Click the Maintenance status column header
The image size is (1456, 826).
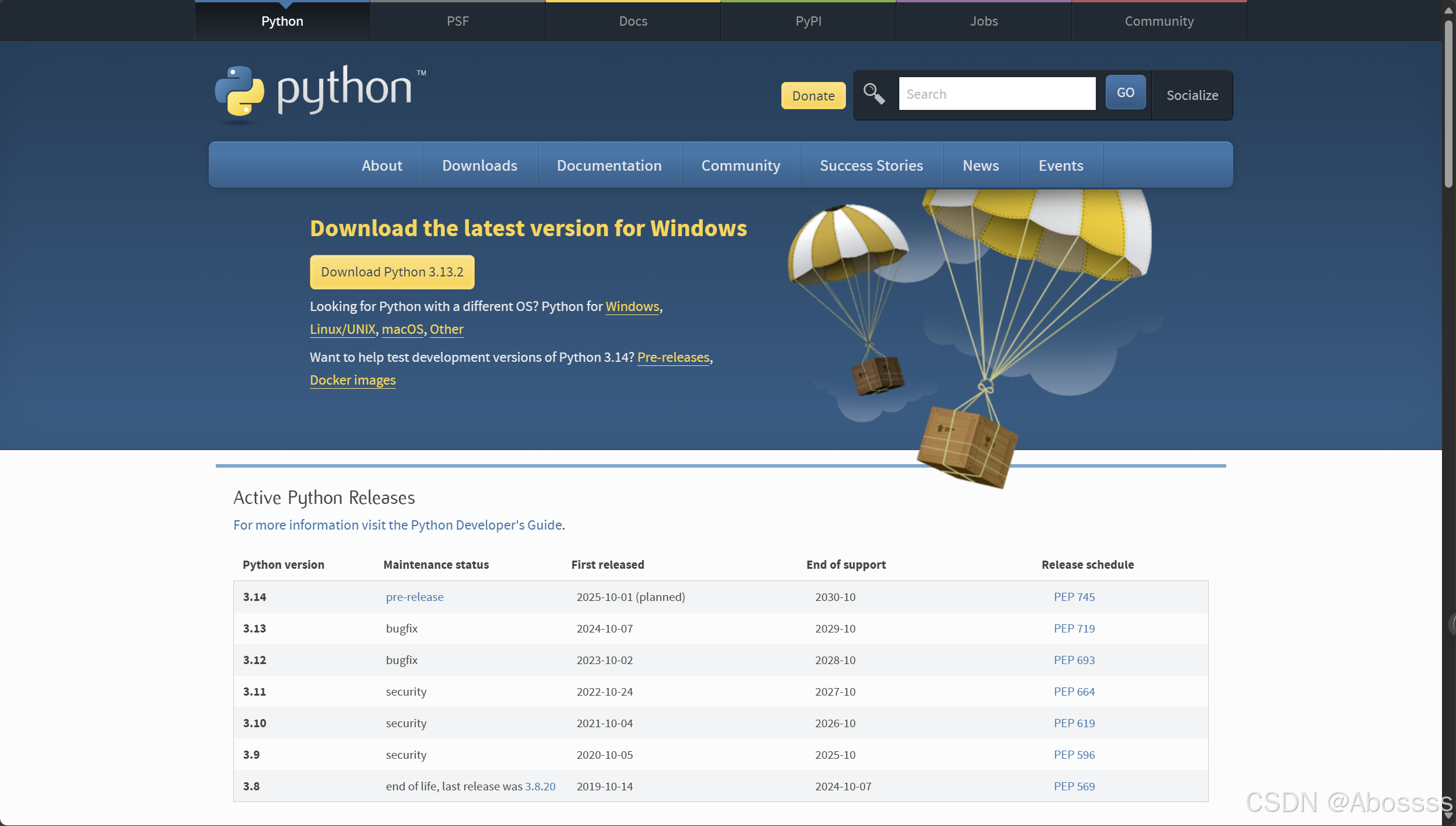[436, 565]
